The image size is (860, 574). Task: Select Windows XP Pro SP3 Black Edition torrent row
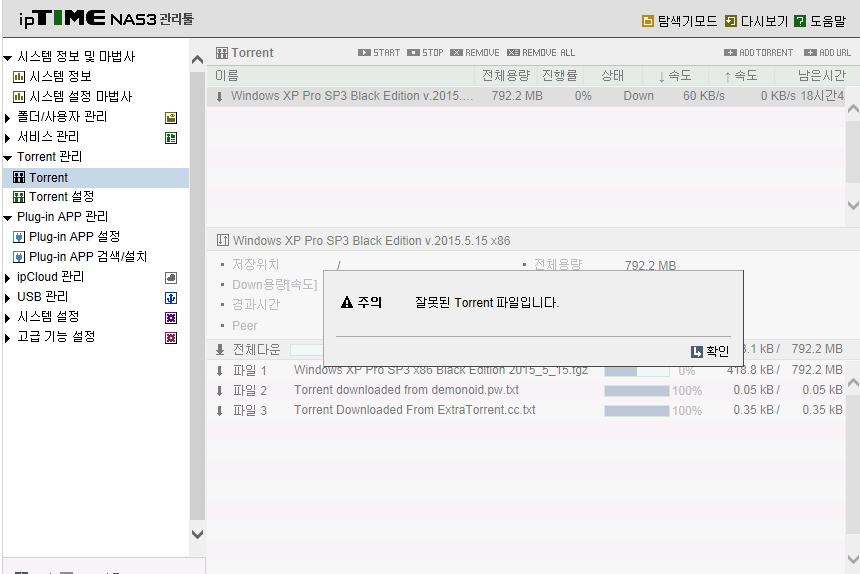(x=526, y=96)
